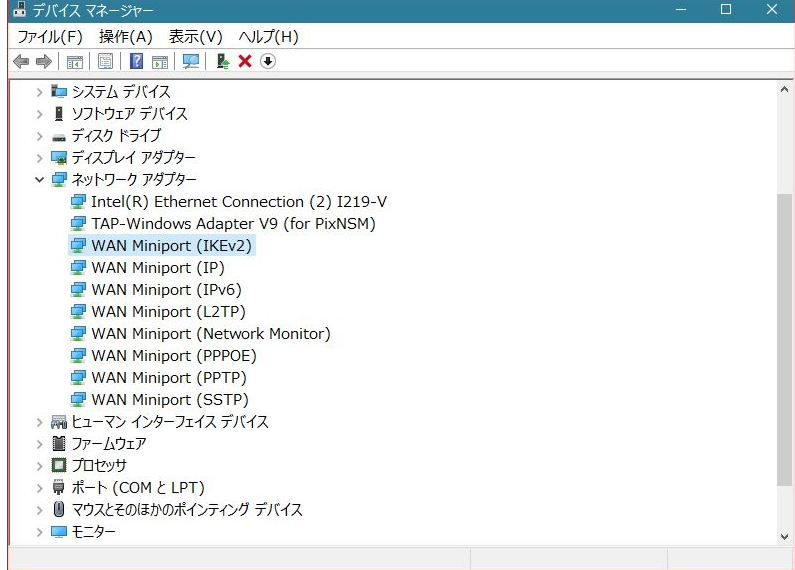Select TAP-Windows Adapter V9 (for PixNSM)
Viewport: 795px width, 570px height.
[x=233, y=224]
